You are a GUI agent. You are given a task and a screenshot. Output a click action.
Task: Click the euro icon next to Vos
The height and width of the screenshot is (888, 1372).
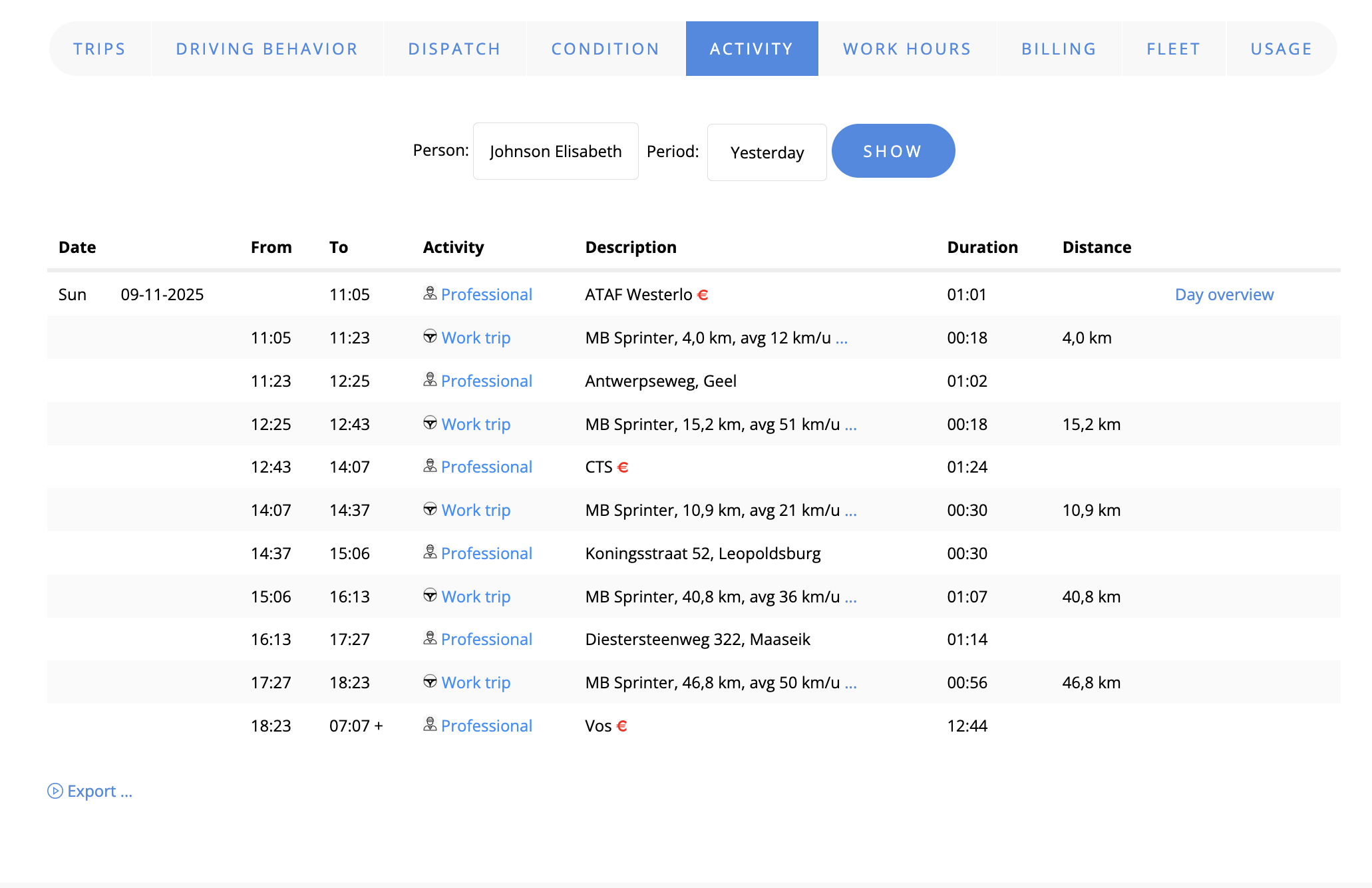[x=621, y=726]
